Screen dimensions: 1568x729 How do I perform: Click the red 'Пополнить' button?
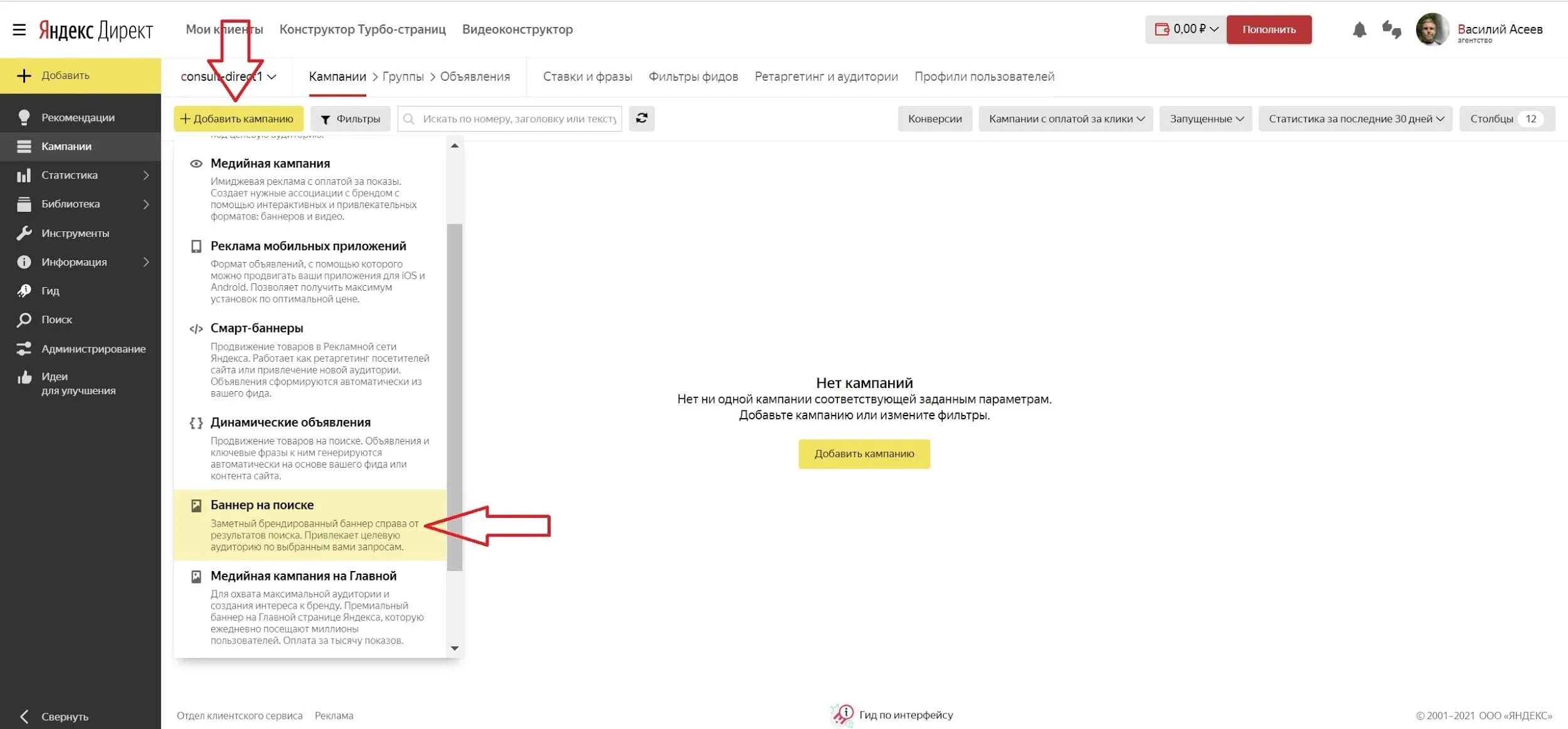[x=1268, y=29]
